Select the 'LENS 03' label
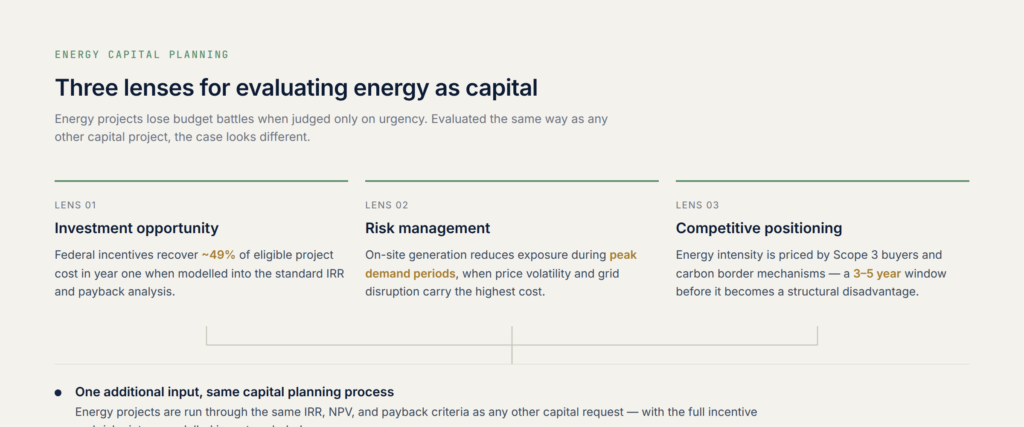Image resolution: width=1024 pixels, height=427 pixels. (x=697, y=205)
